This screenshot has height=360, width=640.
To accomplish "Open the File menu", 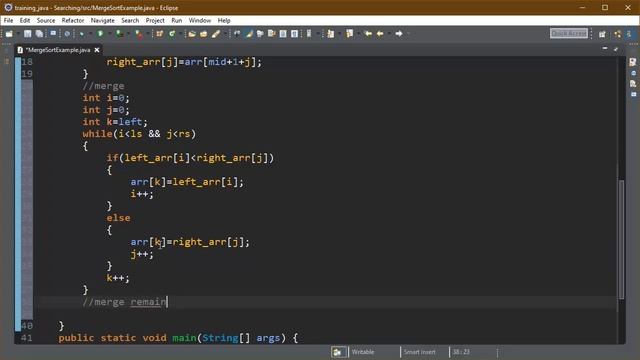I will click(x=8, y=20).
